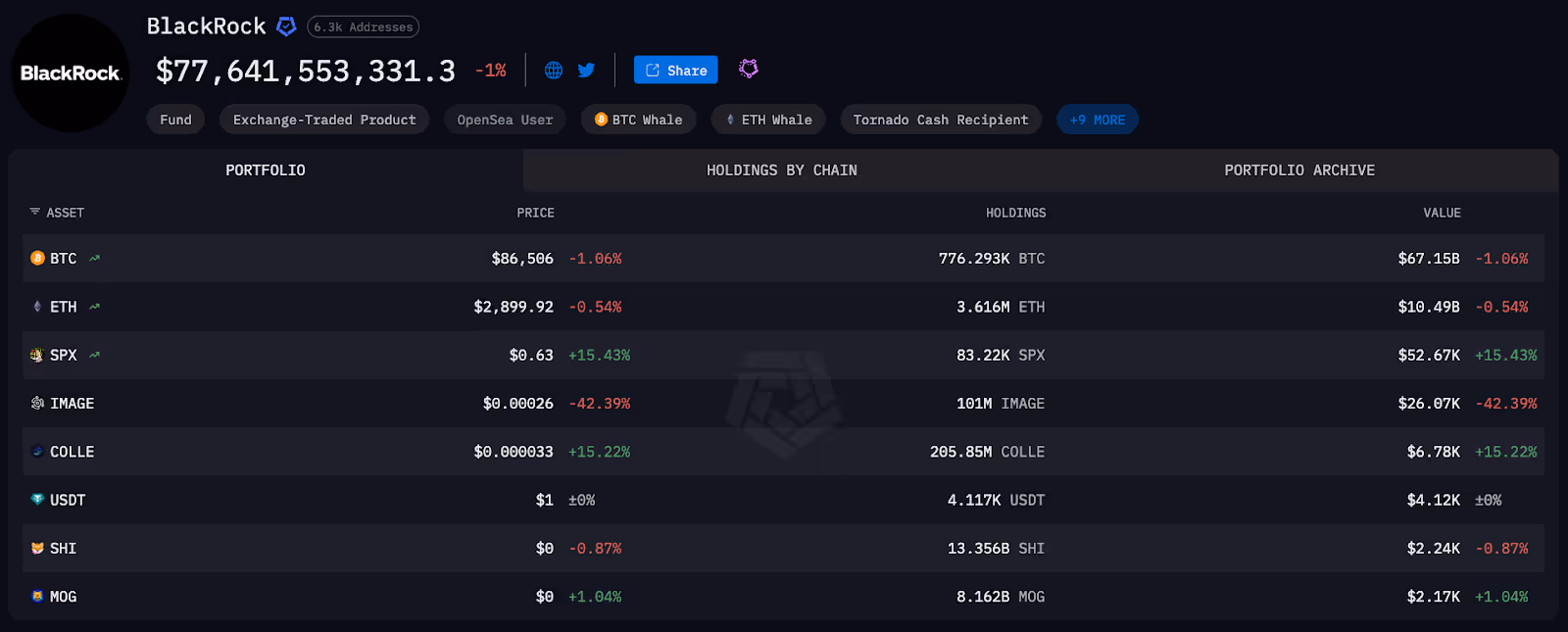Open the PORTFOLIO ARCHIVE tab
This screenshot has height=632, width=1568.
click(1298, 170)
